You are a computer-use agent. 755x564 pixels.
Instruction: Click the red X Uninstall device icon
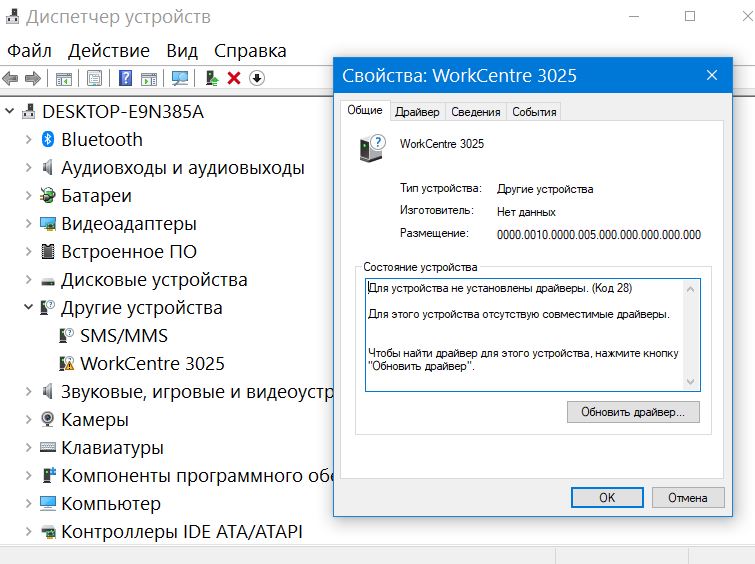(x=234, y=78)
